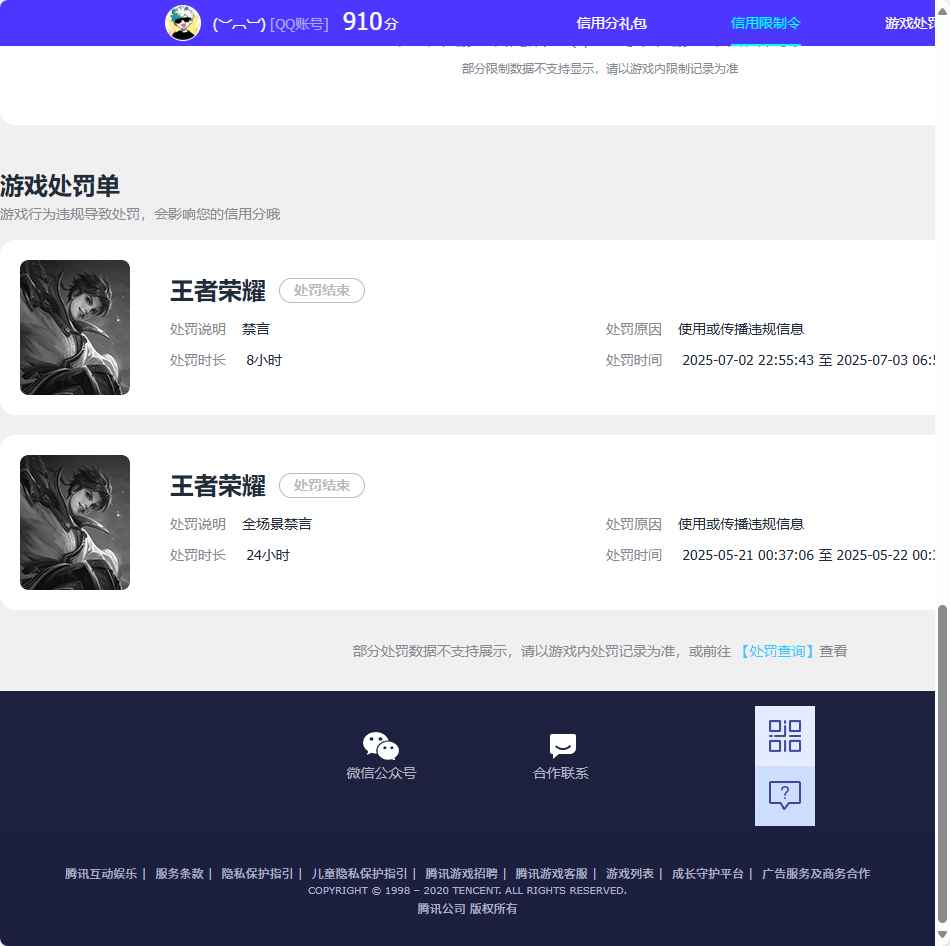Click the scrollbar down arrow
The width and height of the screenshot is (950, 946).
pos(942,934)
